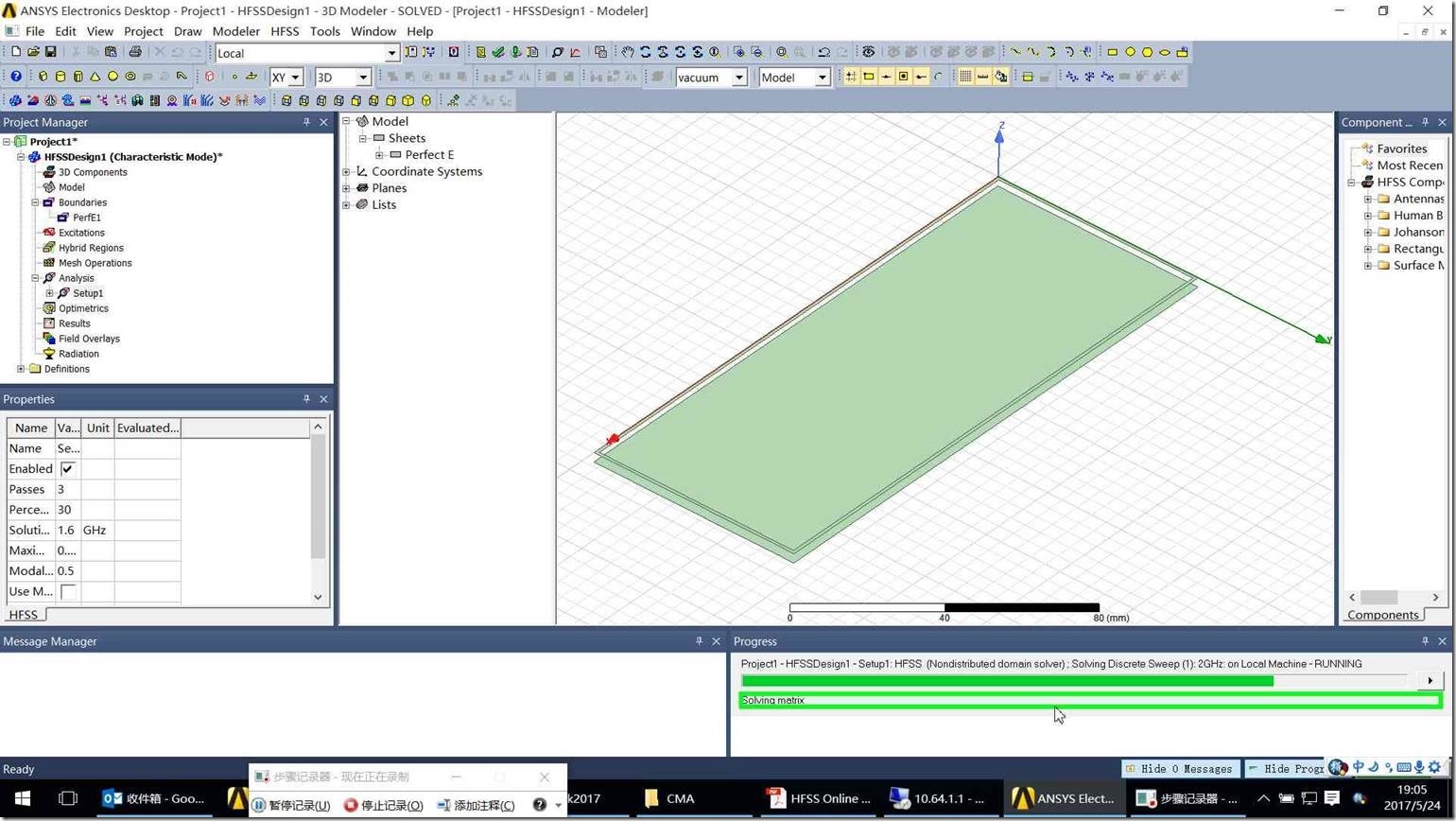Open the HFSS menu
Viewport: 1456px width, 821px height.
click(x=285, y=31)
